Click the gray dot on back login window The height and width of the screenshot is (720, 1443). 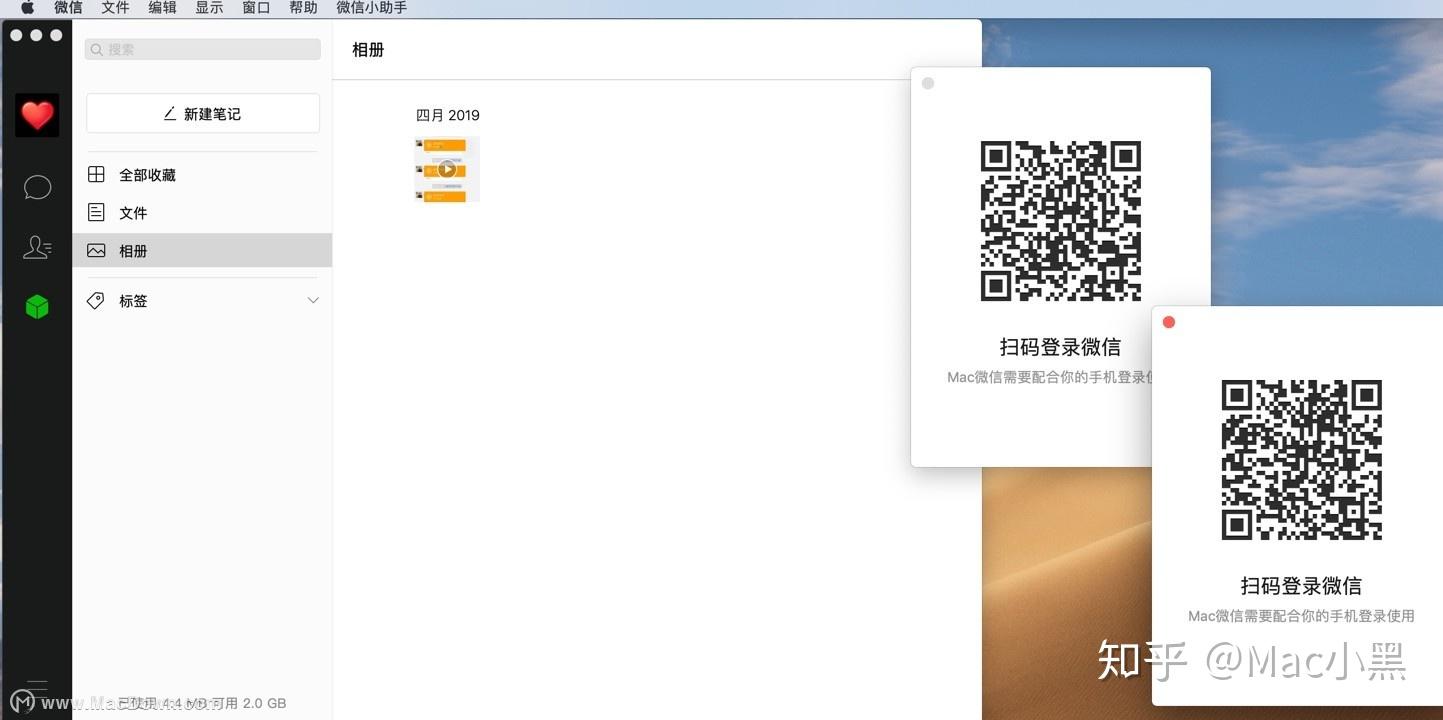coord(928,83)
